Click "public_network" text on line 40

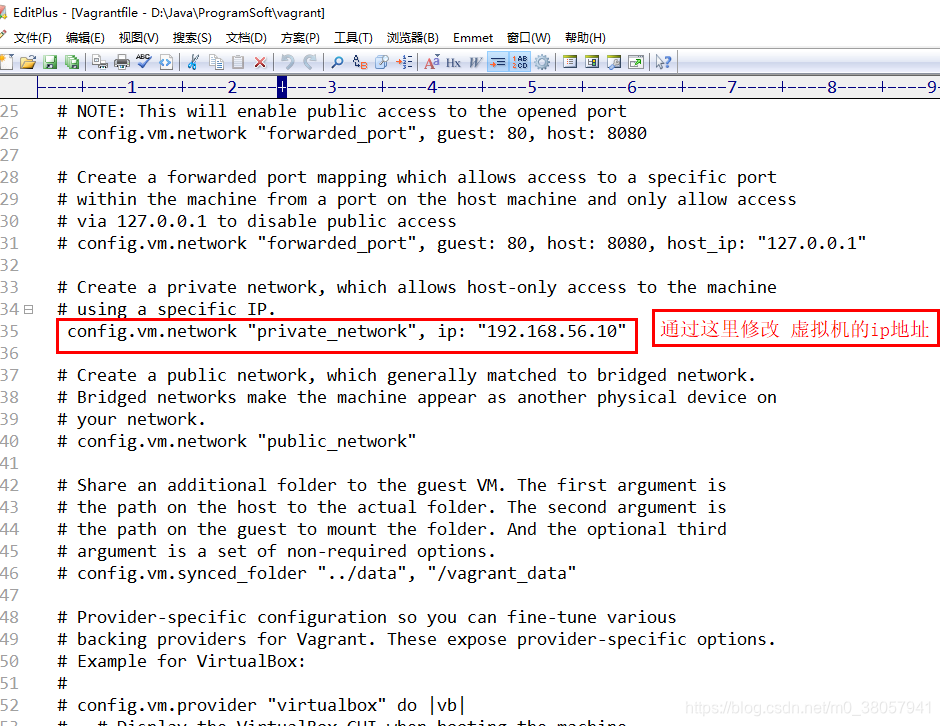coord(337,442)
